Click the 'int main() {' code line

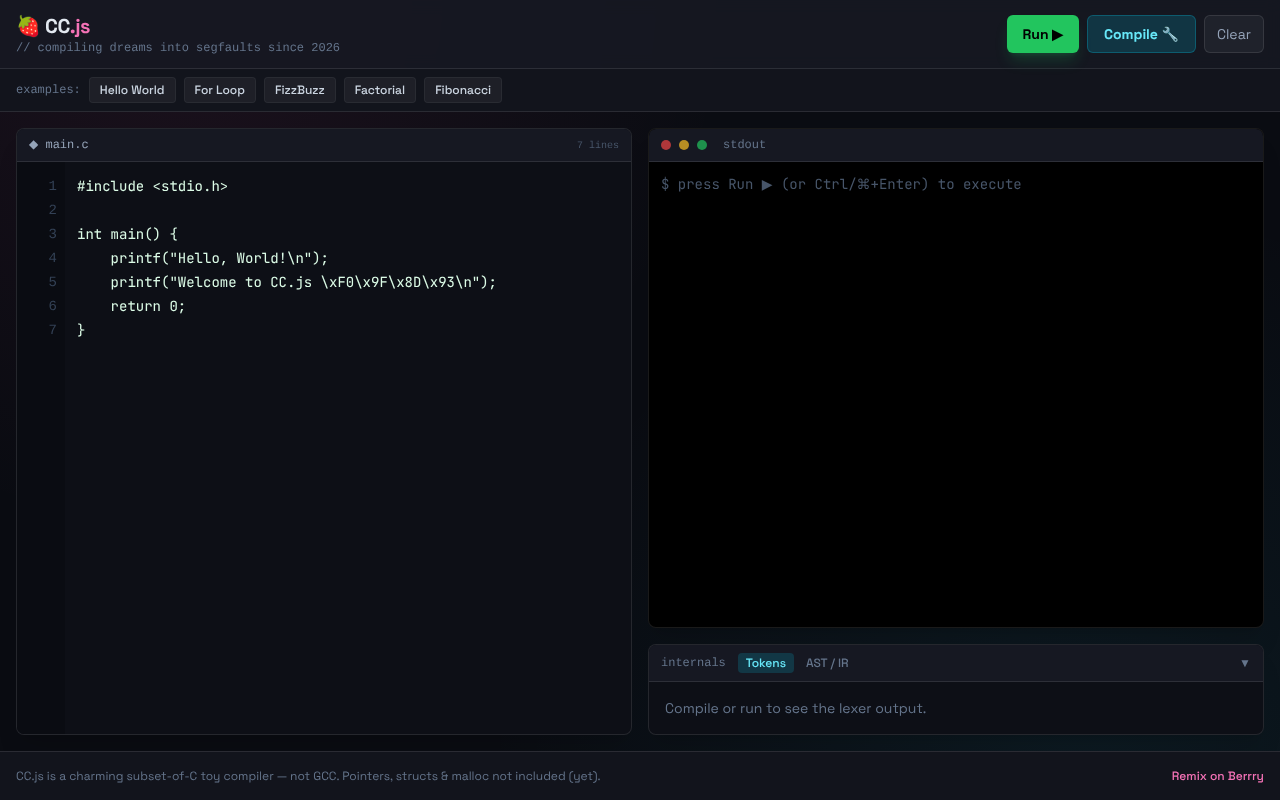[x=127, y=234]
